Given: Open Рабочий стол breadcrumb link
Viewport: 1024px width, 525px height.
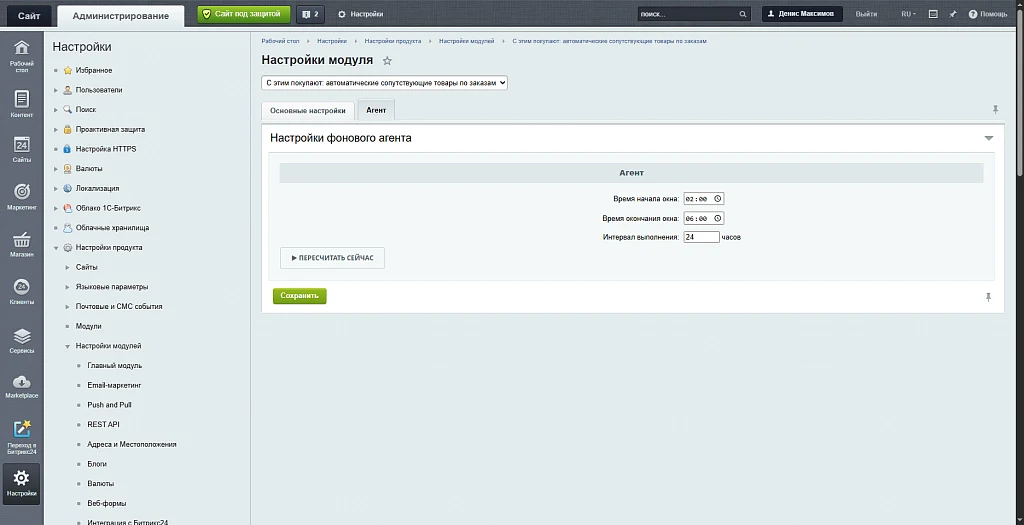Looking at the screenshot, I should [280, 41].
